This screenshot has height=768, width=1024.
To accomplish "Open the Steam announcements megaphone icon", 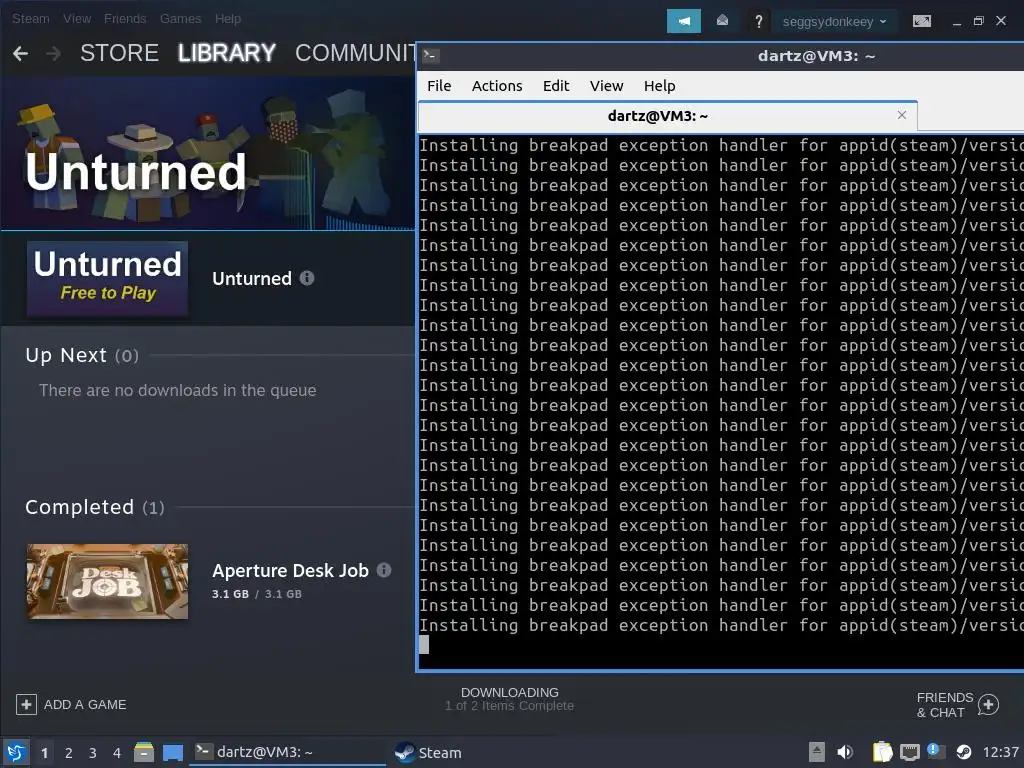I will pyautogui.click(x=683, y=21).
